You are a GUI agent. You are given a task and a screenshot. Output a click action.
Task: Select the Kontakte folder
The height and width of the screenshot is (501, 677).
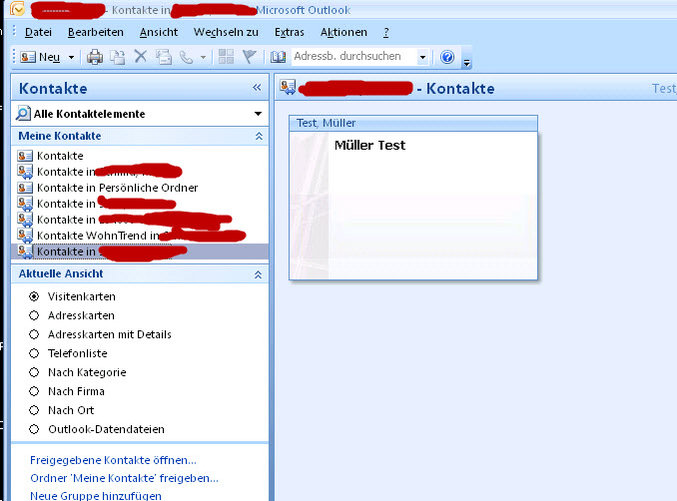coord(60,156)
